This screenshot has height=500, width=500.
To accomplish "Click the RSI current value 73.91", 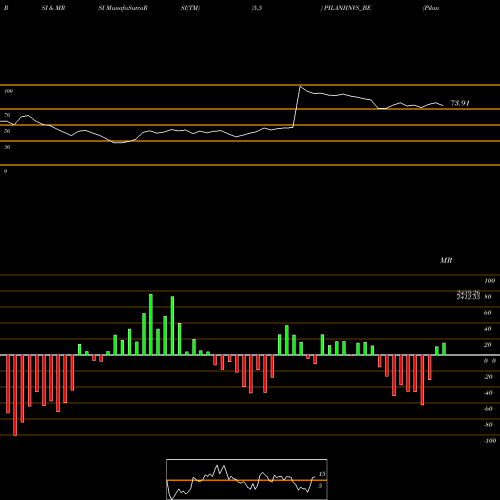I will (460, 103).
